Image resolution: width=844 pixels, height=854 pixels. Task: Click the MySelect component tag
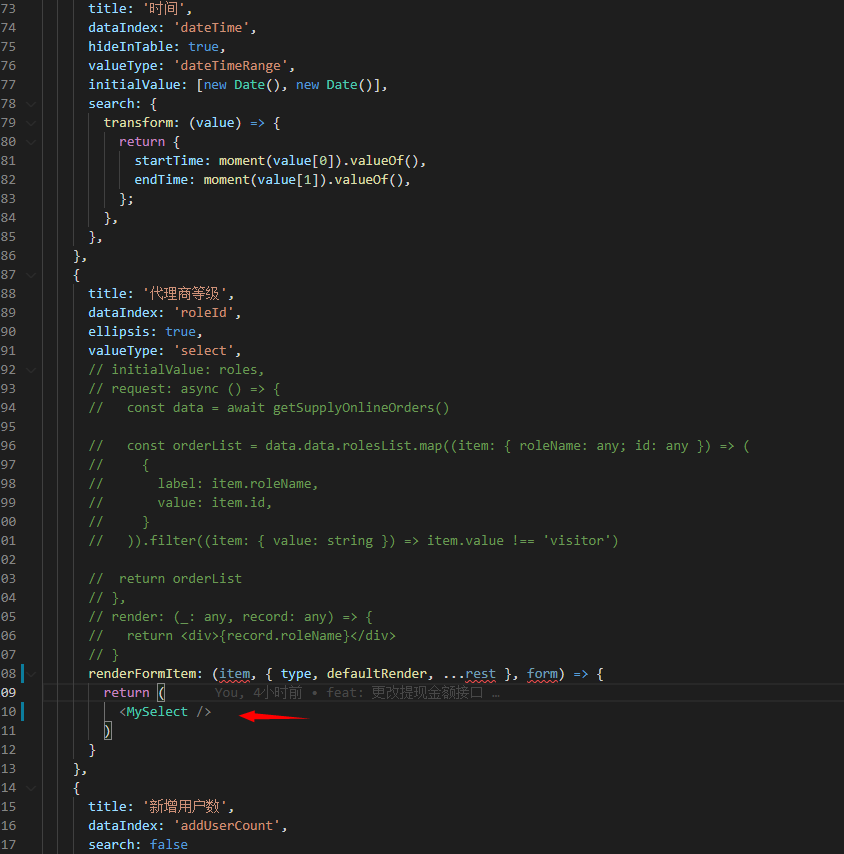click(155, 711)
